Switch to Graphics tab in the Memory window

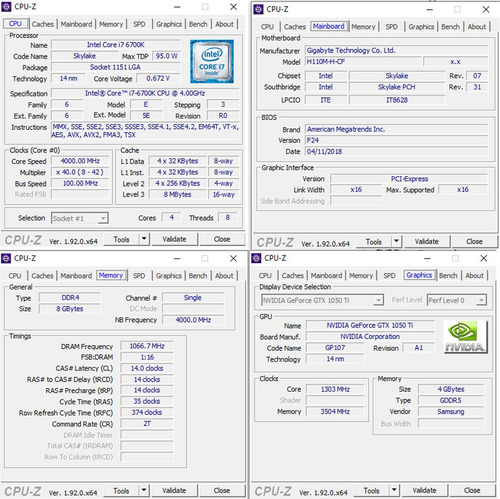pos(169,276)
